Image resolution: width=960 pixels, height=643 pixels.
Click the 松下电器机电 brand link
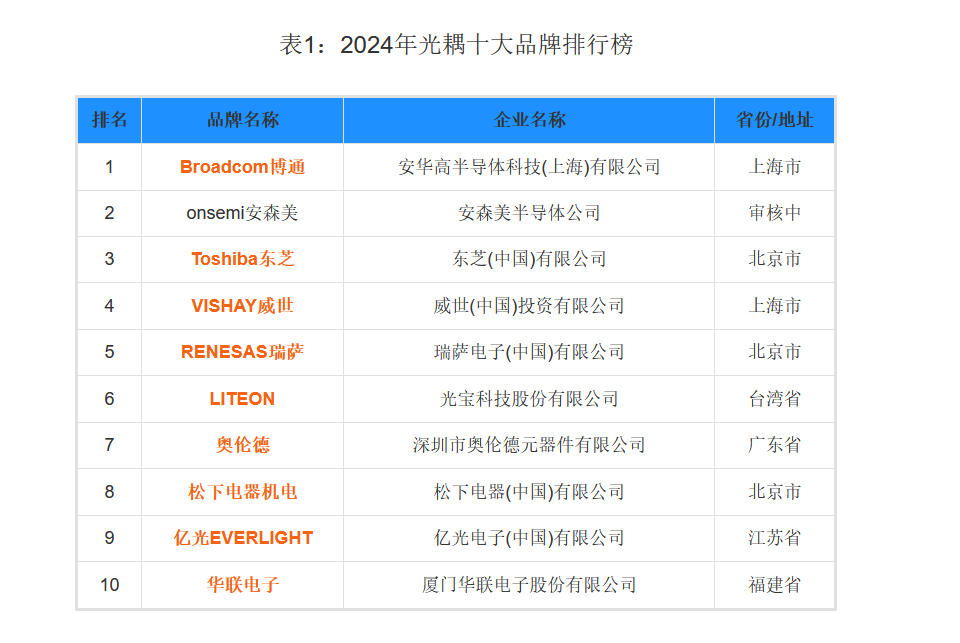pyautogui.click(x=242, y=492)
